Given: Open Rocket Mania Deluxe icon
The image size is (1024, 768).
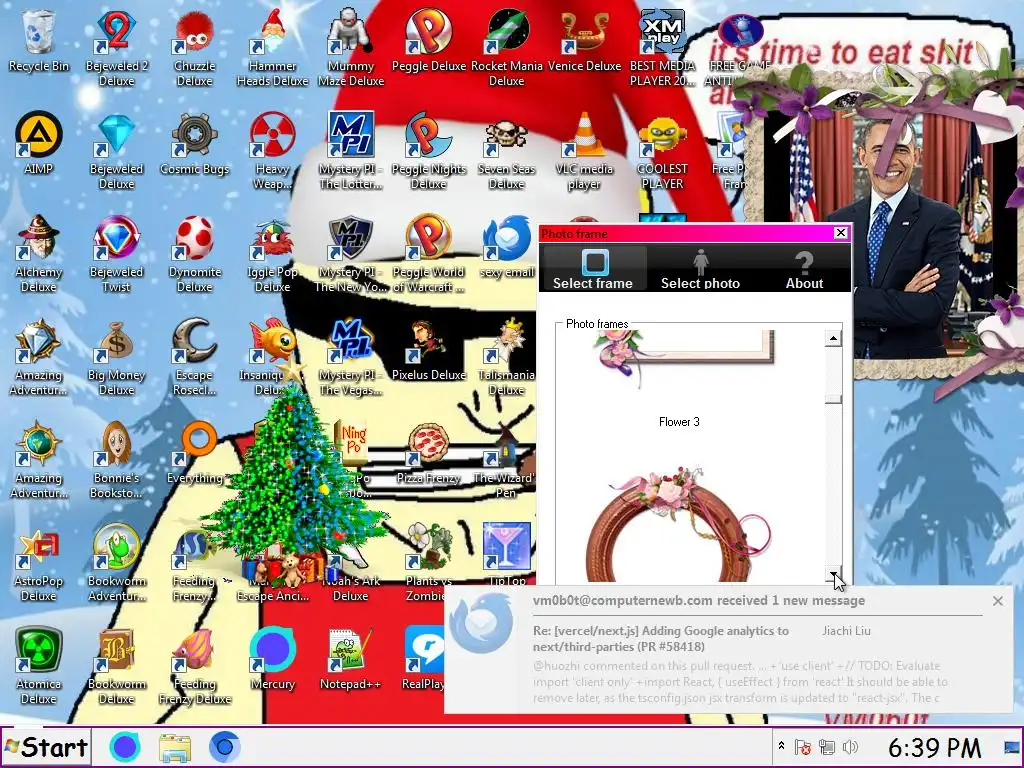Looking at the screenshot, I should 507,46.
